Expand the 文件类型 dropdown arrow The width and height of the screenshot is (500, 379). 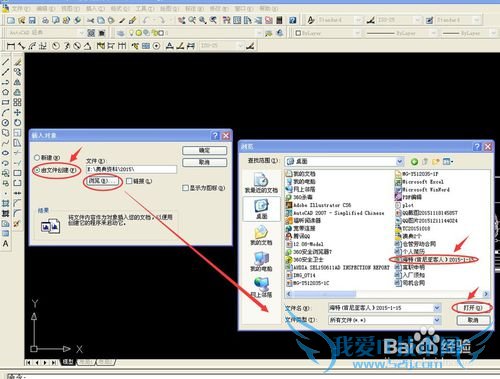(x=437, y=320)
